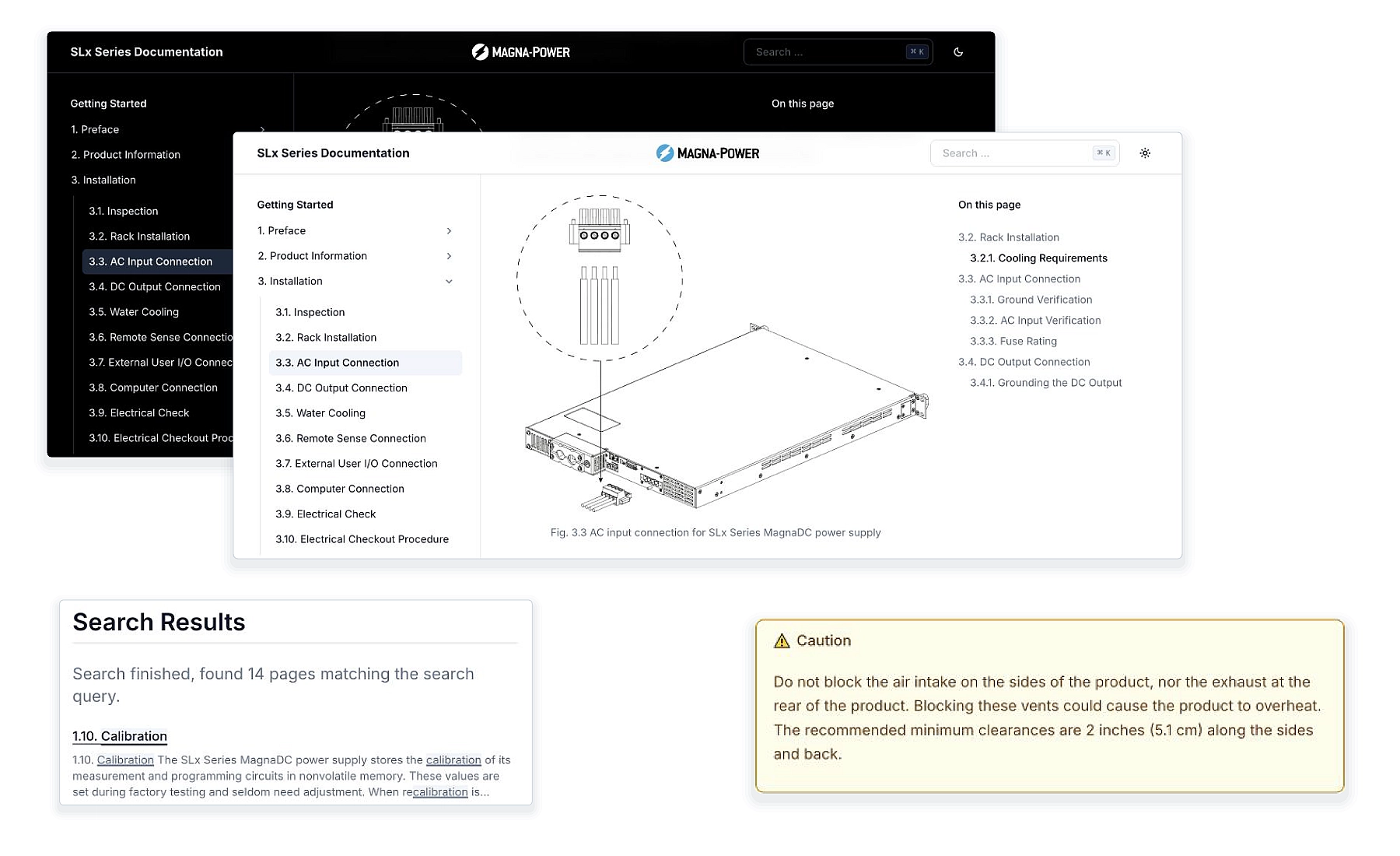The image size is (1400, 856).
Task: Collapse 3. Installation chevron in light window
Action: 449,282
